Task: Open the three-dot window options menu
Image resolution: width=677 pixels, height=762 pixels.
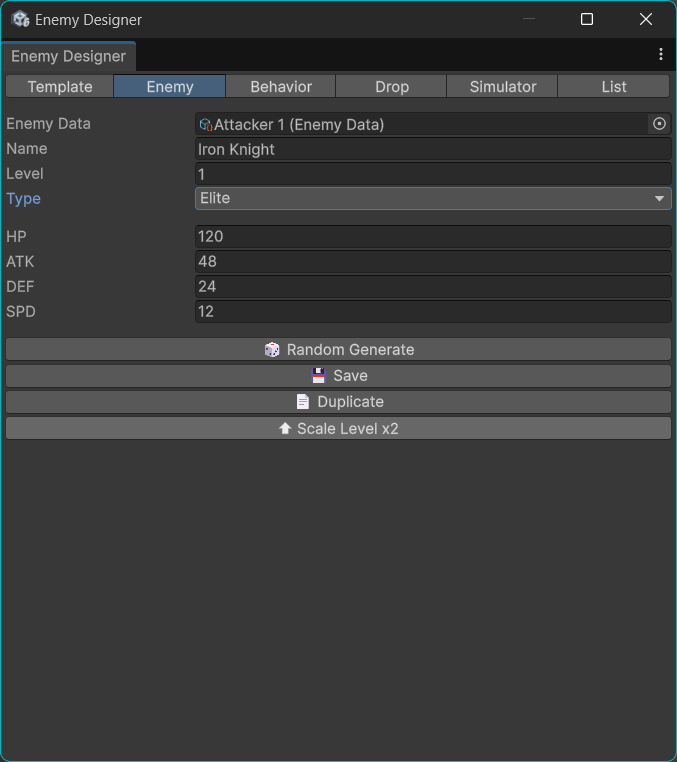Action: click(x=660, y=54)
